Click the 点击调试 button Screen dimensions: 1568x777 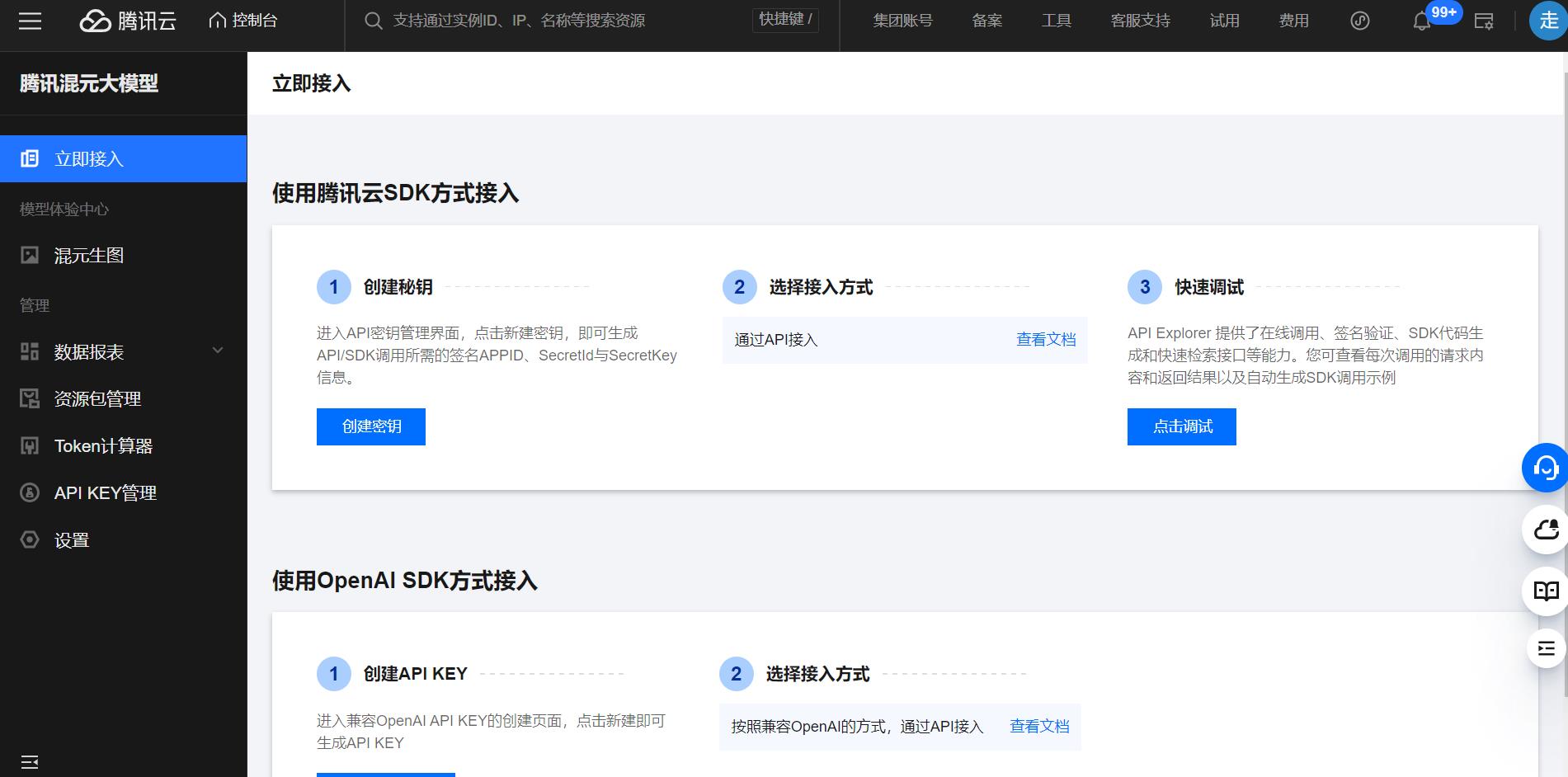1181,426
